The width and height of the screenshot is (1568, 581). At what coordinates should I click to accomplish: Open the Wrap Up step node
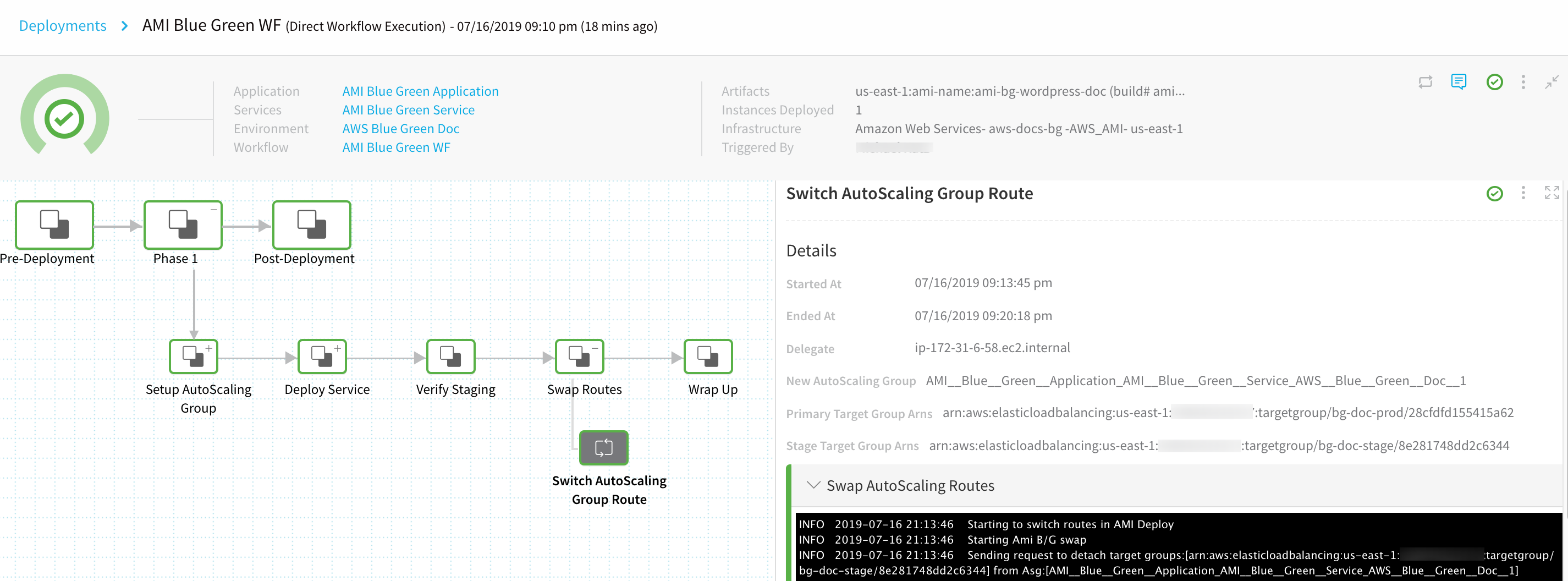pos(708,357)
